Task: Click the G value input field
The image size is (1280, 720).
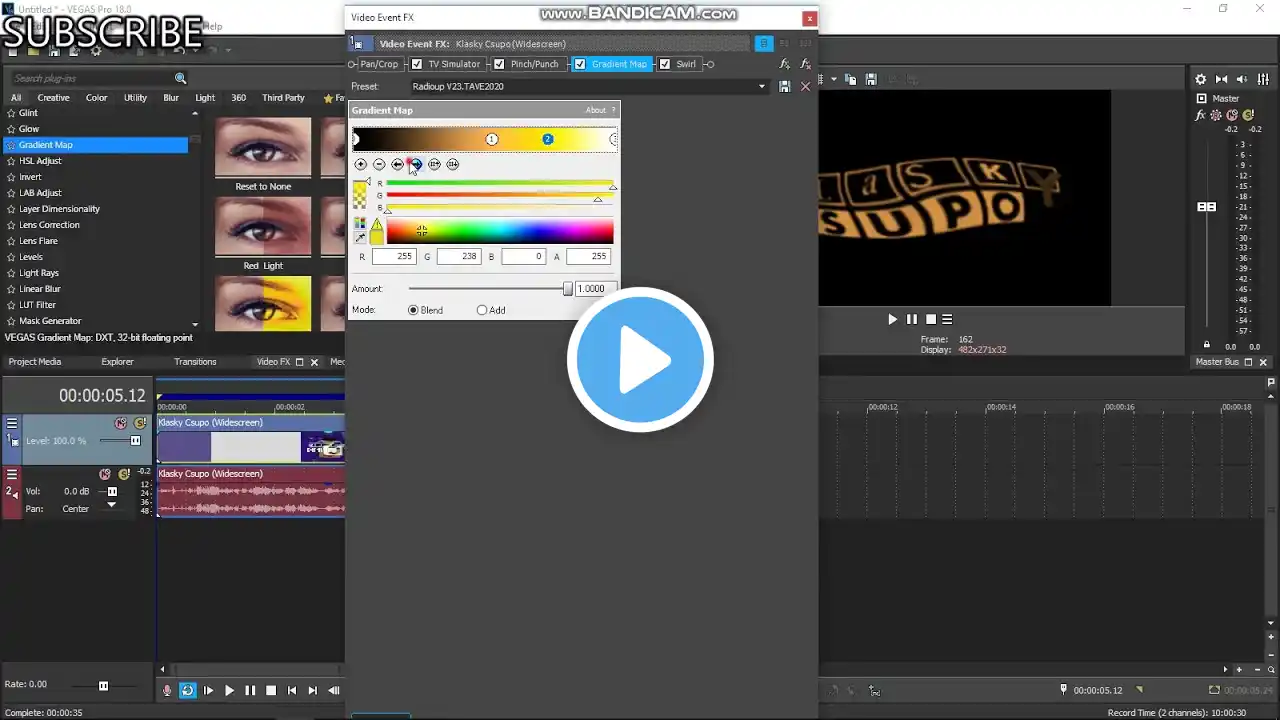Action: (x=459, y=257)
